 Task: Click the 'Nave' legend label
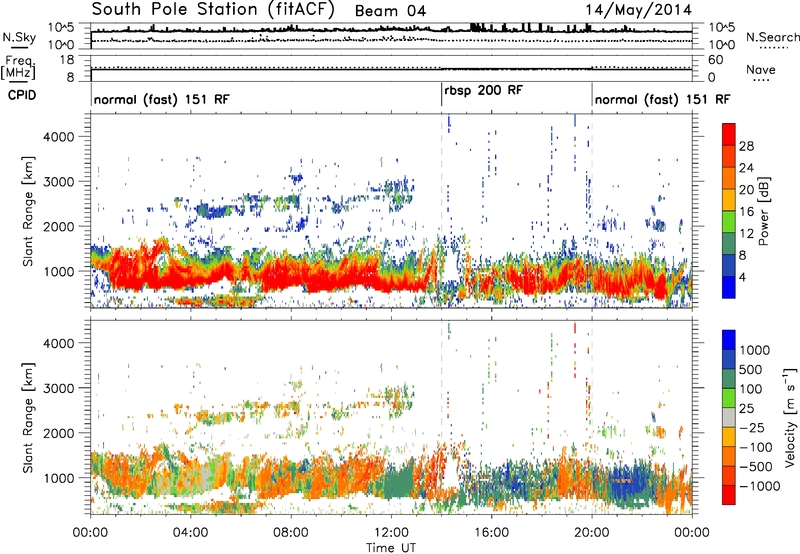761,69
